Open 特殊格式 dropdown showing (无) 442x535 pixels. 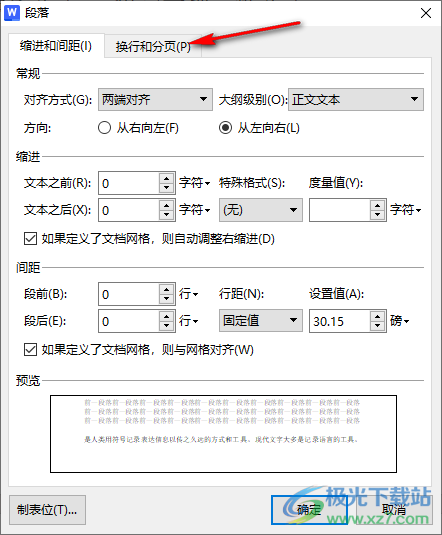point(261,210)
